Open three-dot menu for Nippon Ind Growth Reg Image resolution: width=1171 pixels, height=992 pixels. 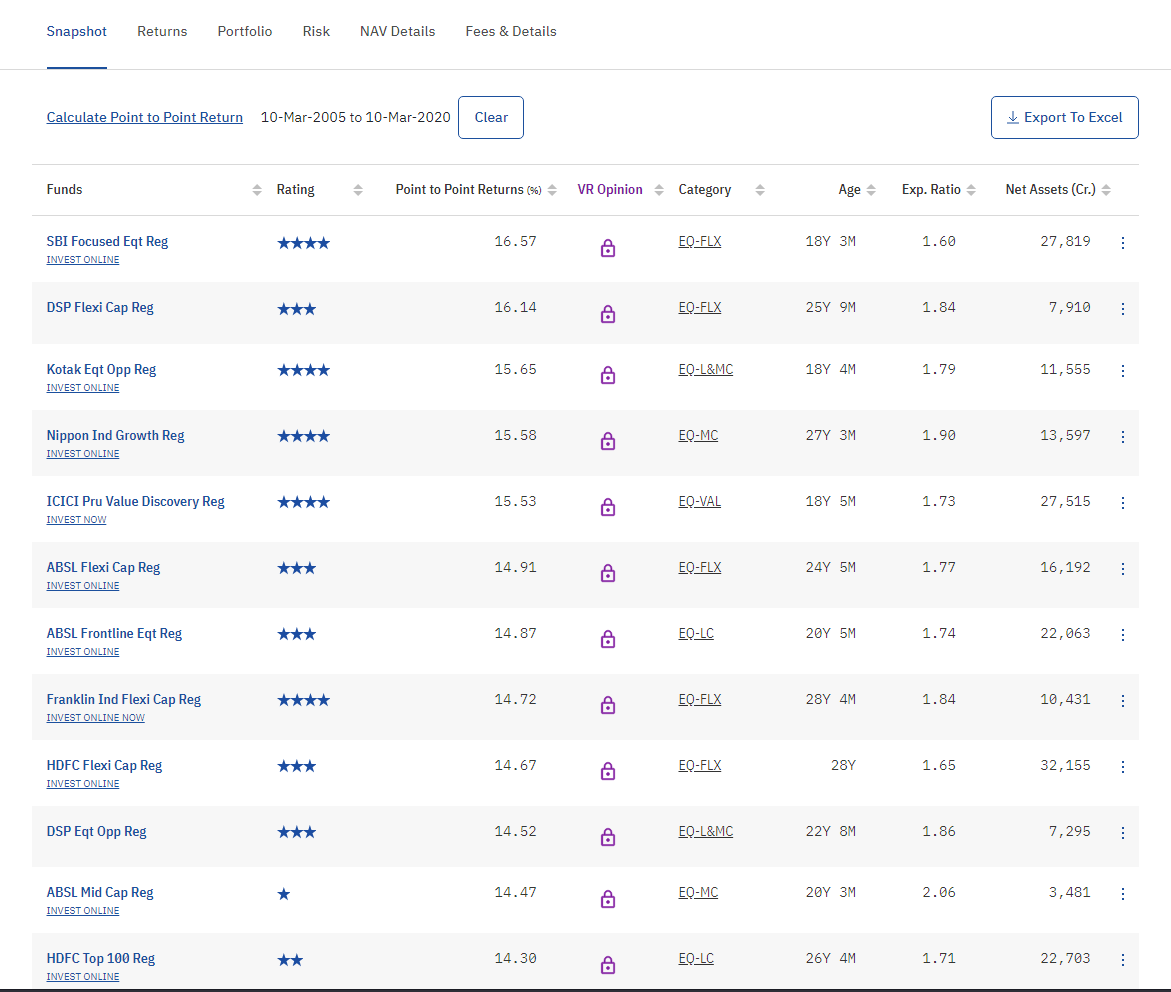pos(1122,436)
